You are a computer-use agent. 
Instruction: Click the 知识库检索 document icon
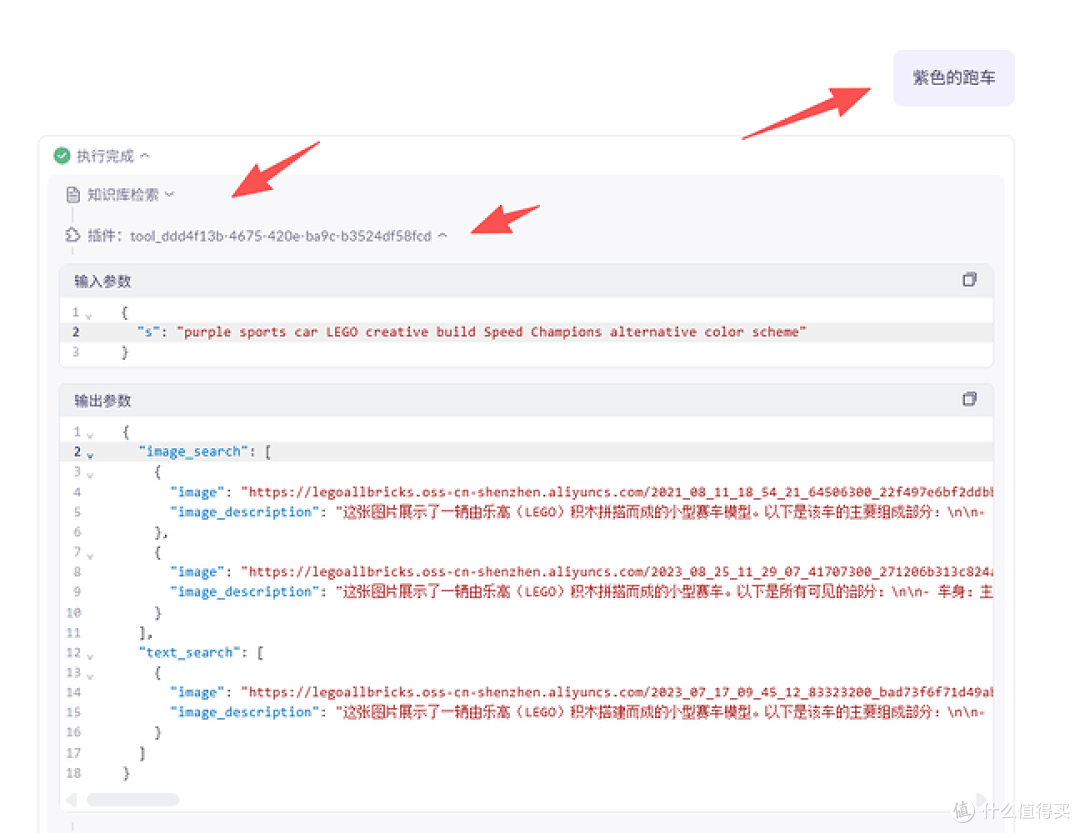[x=73, y=195]
